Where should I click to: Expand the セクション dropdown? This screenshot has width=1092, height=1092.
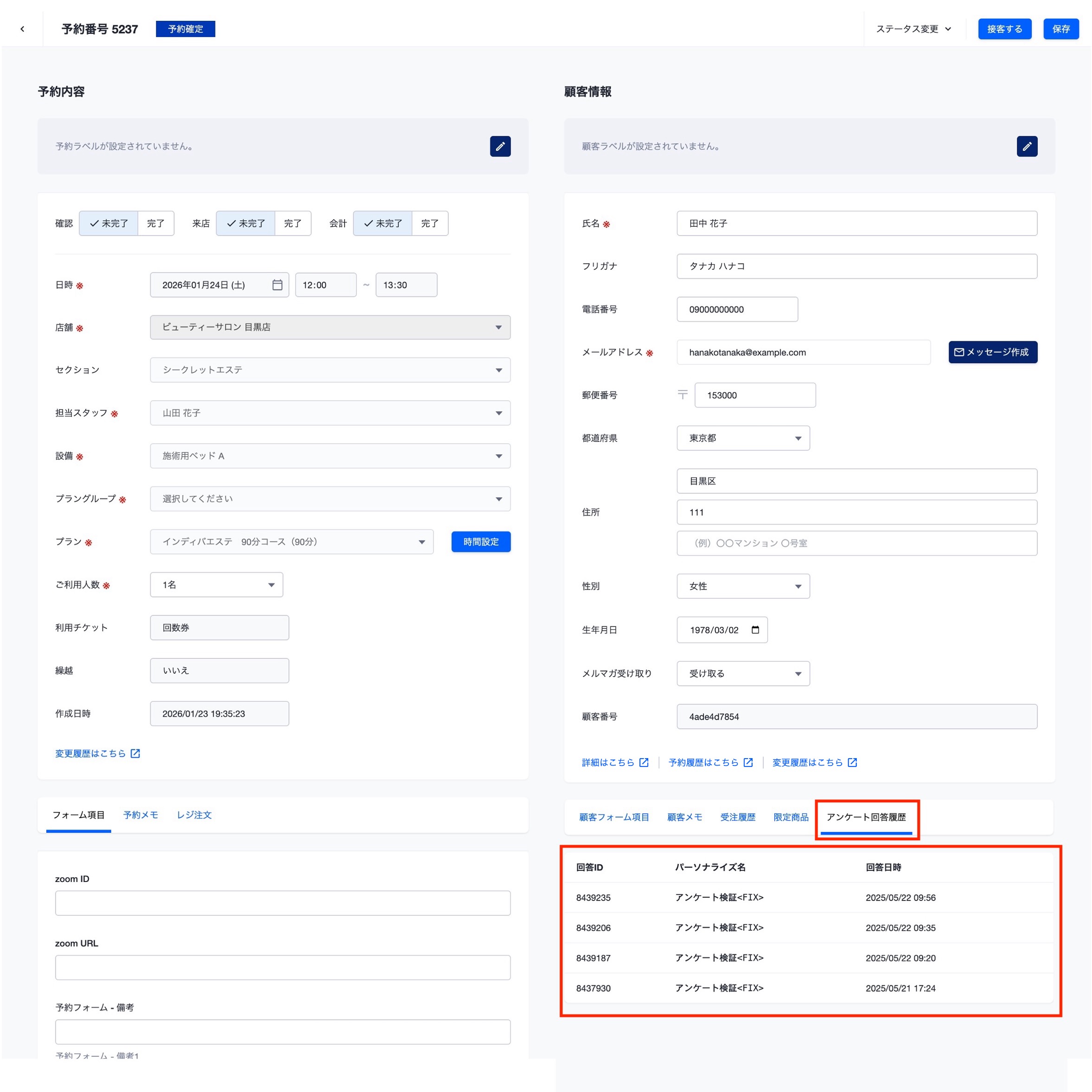point(330,370)
